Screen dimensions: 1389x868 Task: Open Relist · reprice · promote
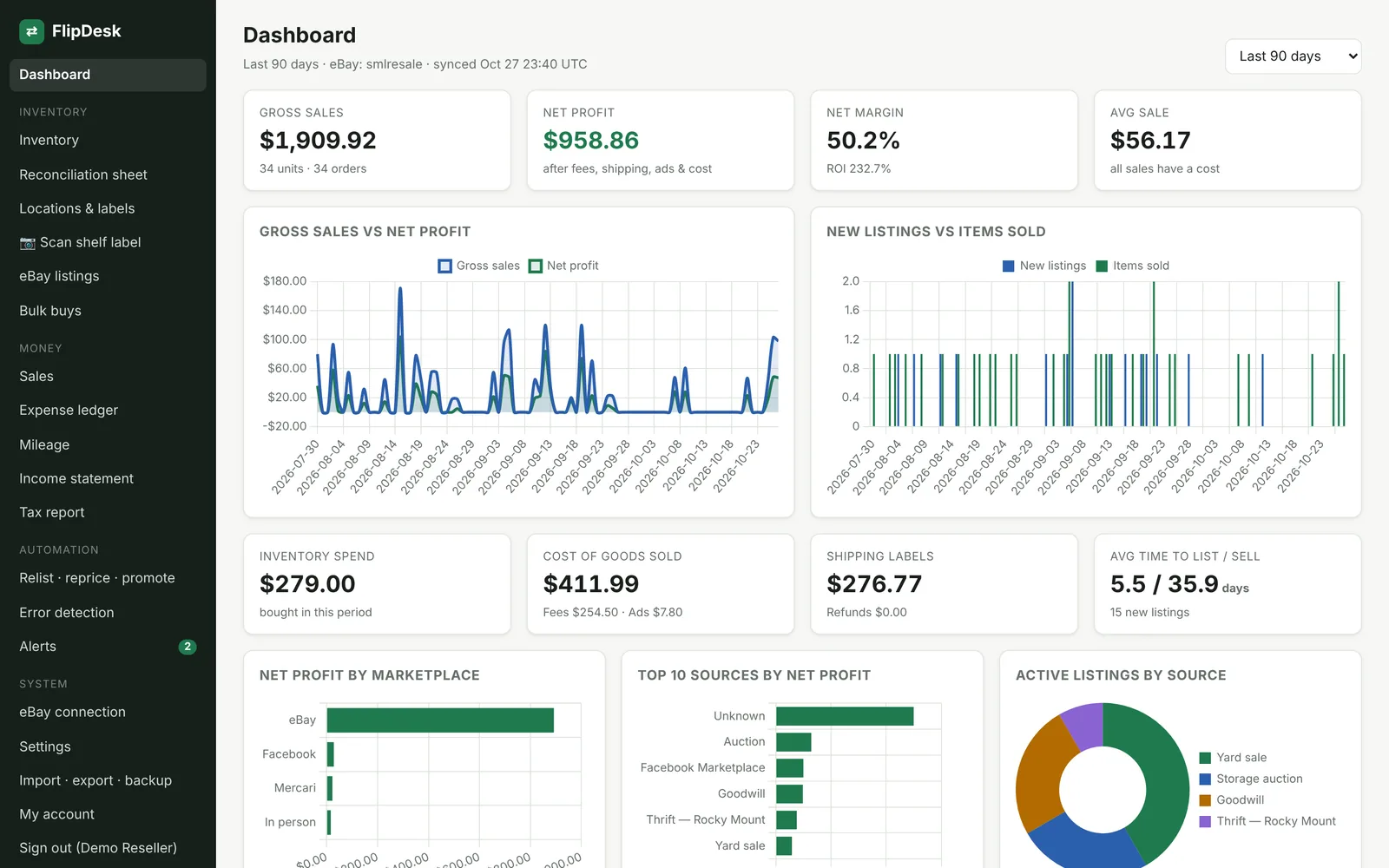tap(108, 578)
